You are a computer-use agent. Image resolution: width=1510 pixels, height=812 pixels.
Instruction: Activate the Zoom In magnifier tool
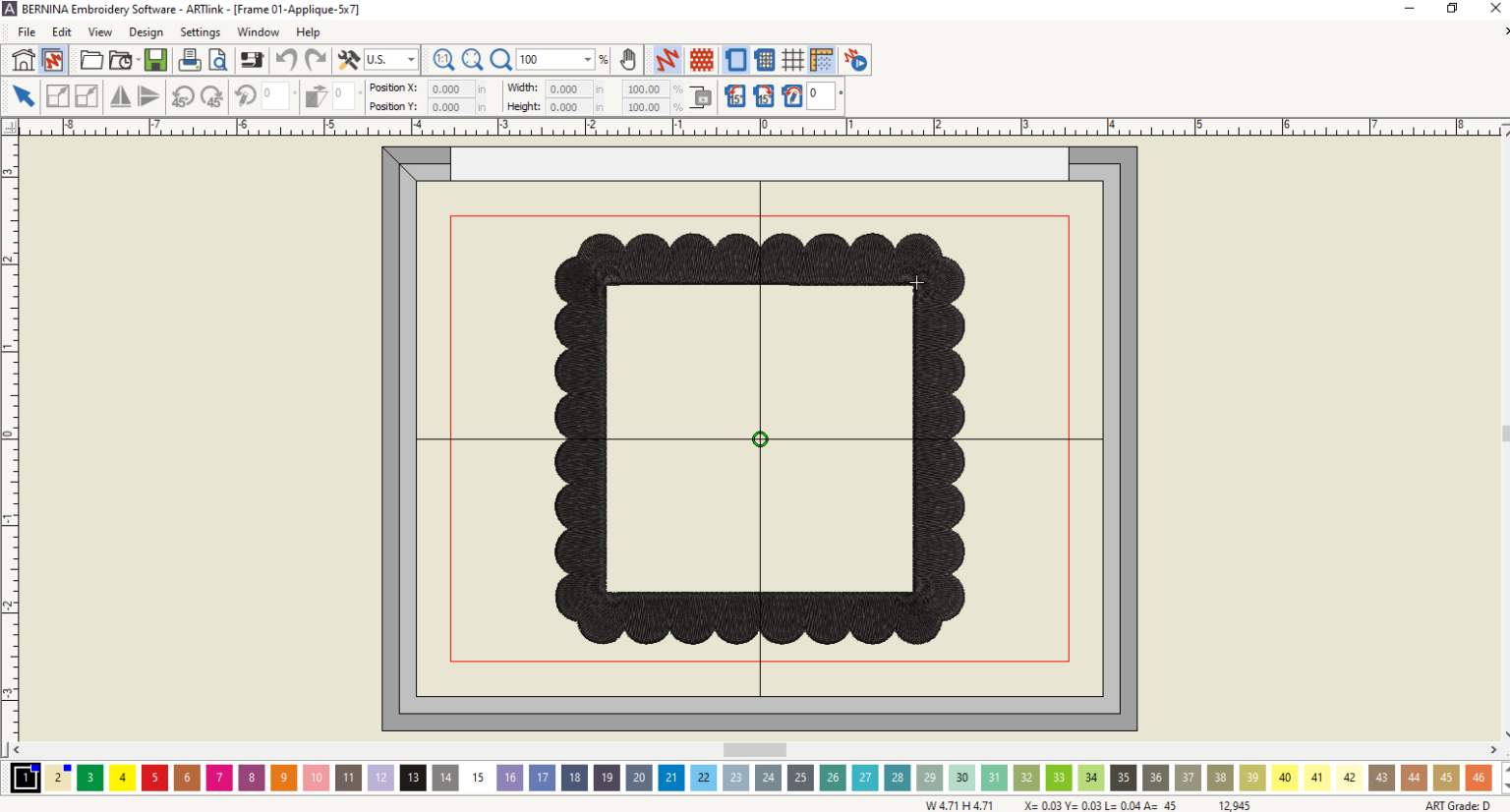point(500,59)
